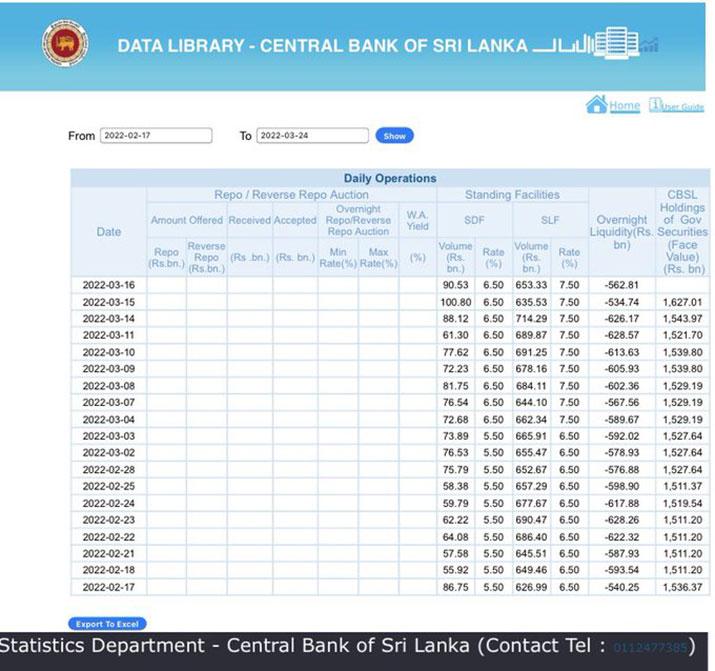Click SLF volume value 690.47
The image size is (715, 671).
coord(531,520)
